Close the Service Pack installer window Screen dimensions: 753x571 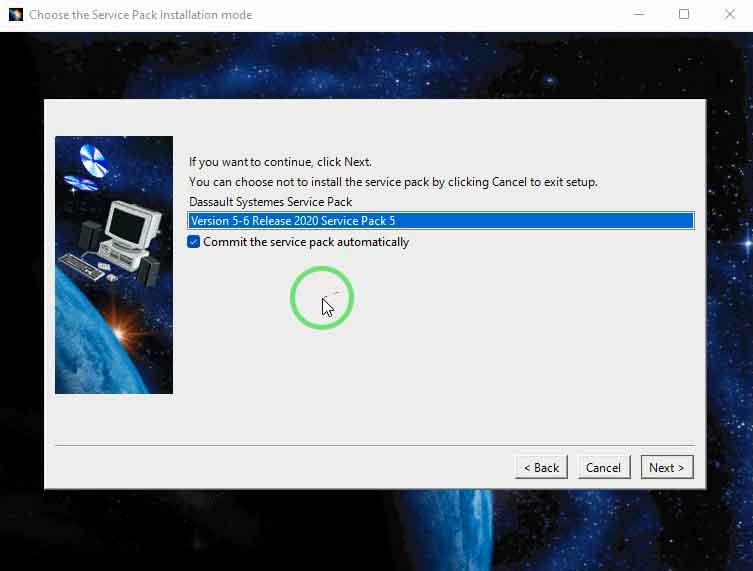[x=730, y=15]
